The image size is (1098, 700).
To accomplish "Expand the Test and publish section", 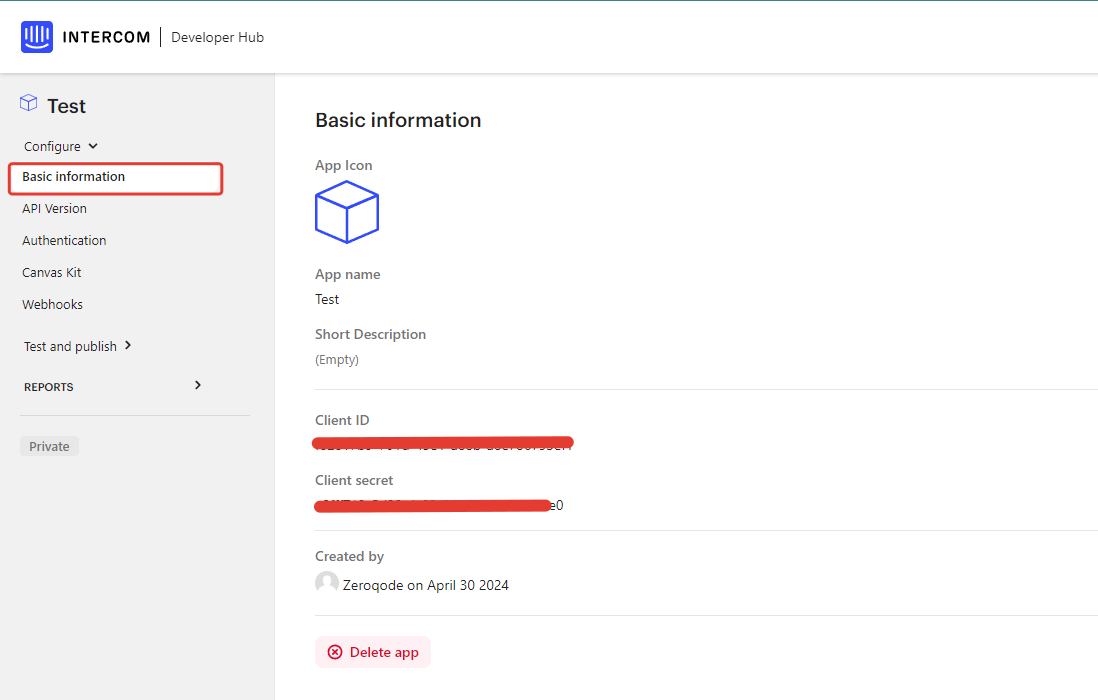I will click(128, 346).
